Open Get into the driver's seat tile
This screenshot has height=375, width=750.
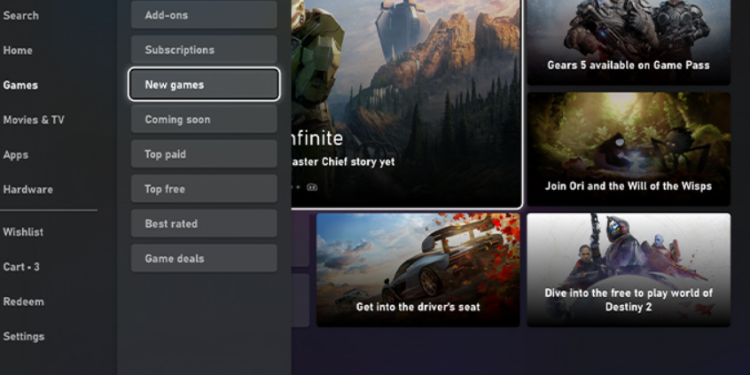pos(418,270)
